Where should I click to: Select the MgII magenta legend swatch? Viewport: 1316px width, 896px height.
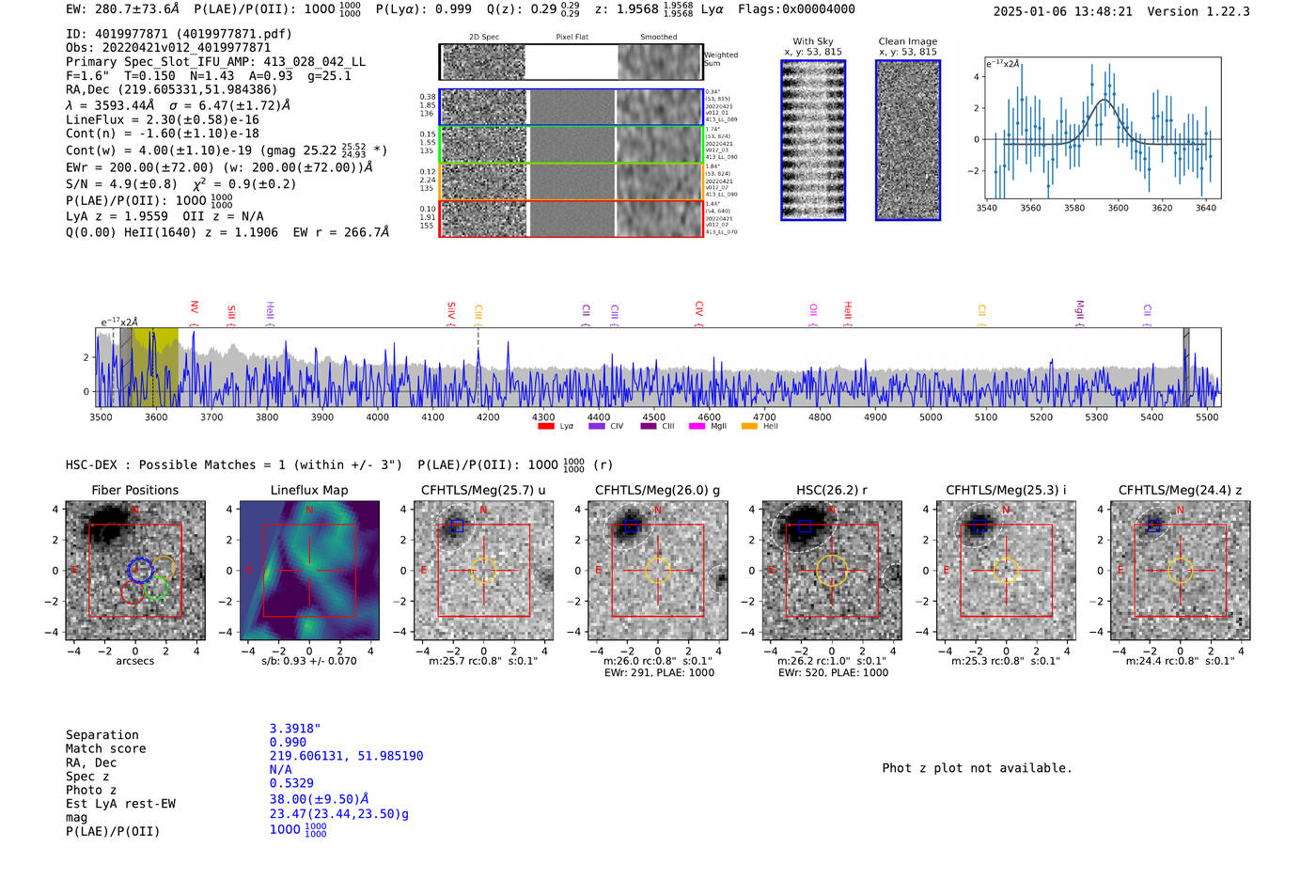coord(697,426)
